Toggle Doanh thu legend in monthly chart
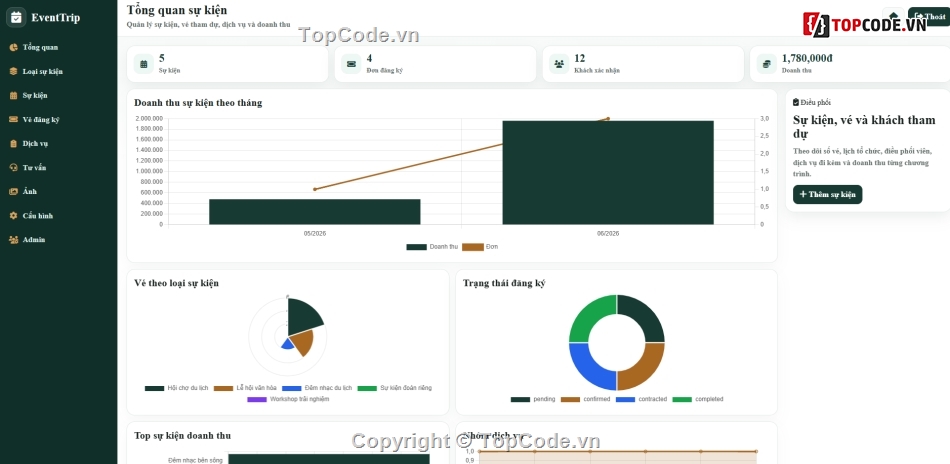This screenshot has height=464, width=950. pyautogui.click(x=432, y=247)
